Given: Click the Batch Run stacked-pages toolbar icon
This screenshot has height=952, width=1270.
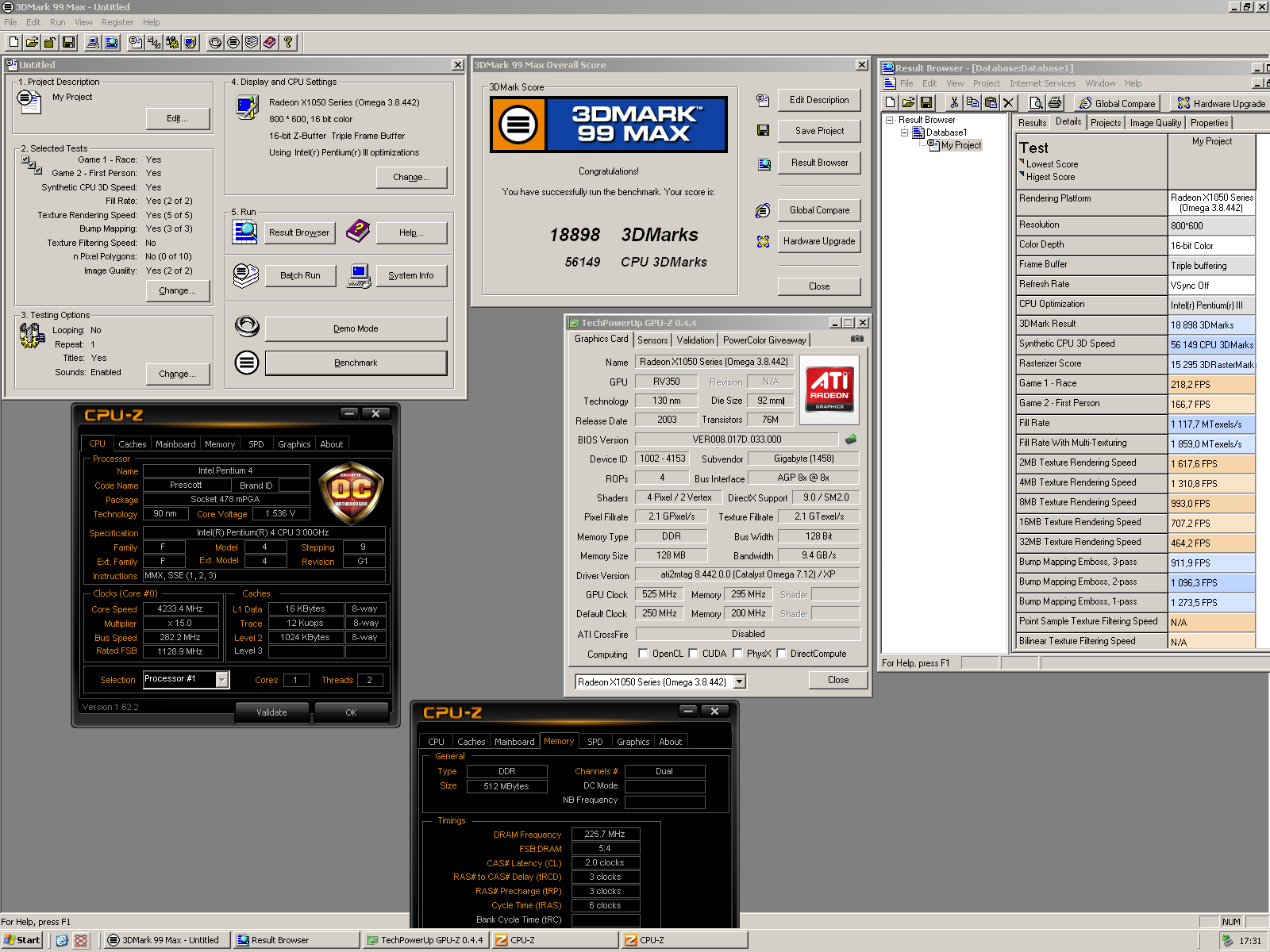Looking at the screenshot, I should point(252,42).
